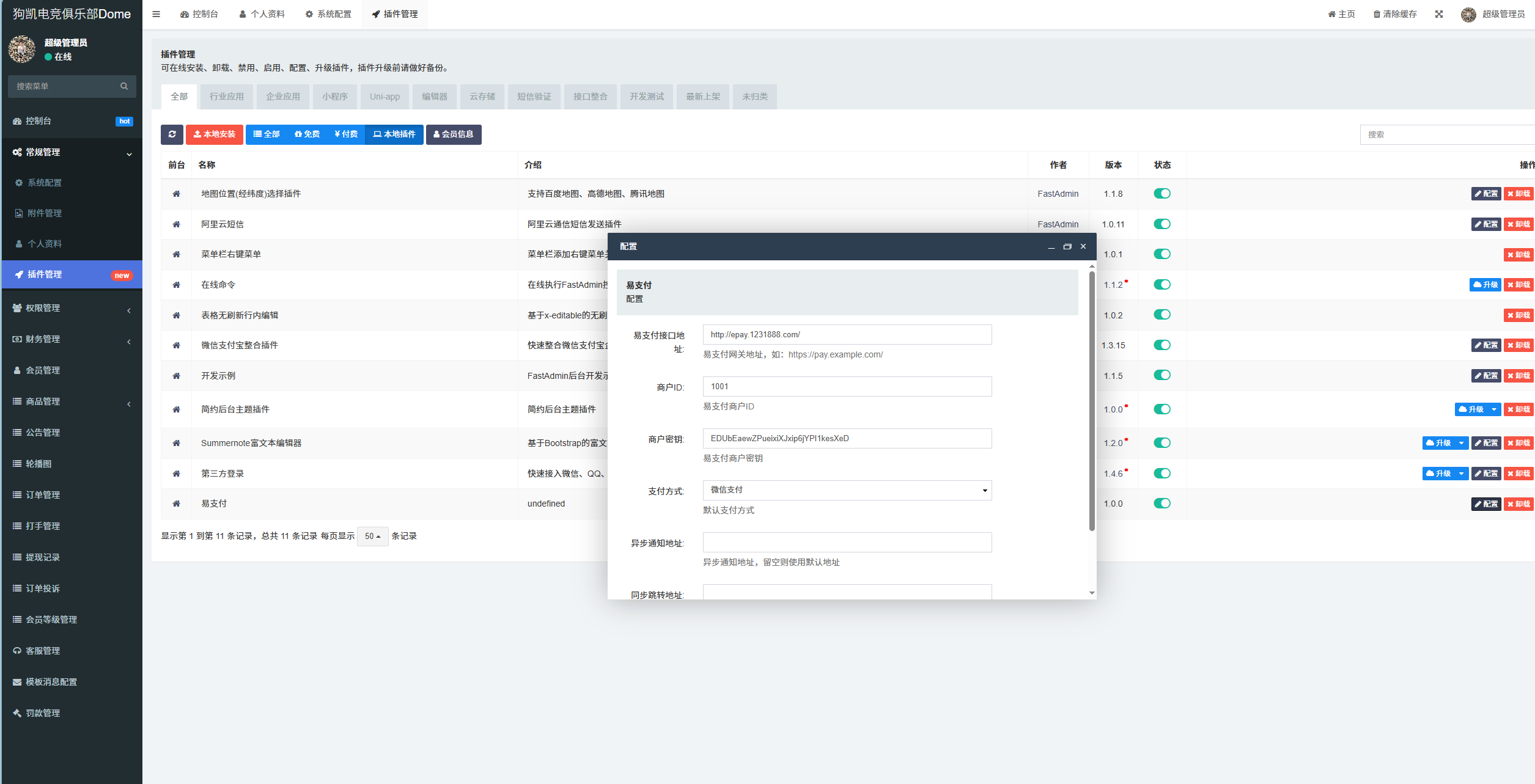The image size is (1535, 784).
Task: Disable the 地图位置 plugin status toggle
Action: pyautogui.click(x=1161, y=194)
